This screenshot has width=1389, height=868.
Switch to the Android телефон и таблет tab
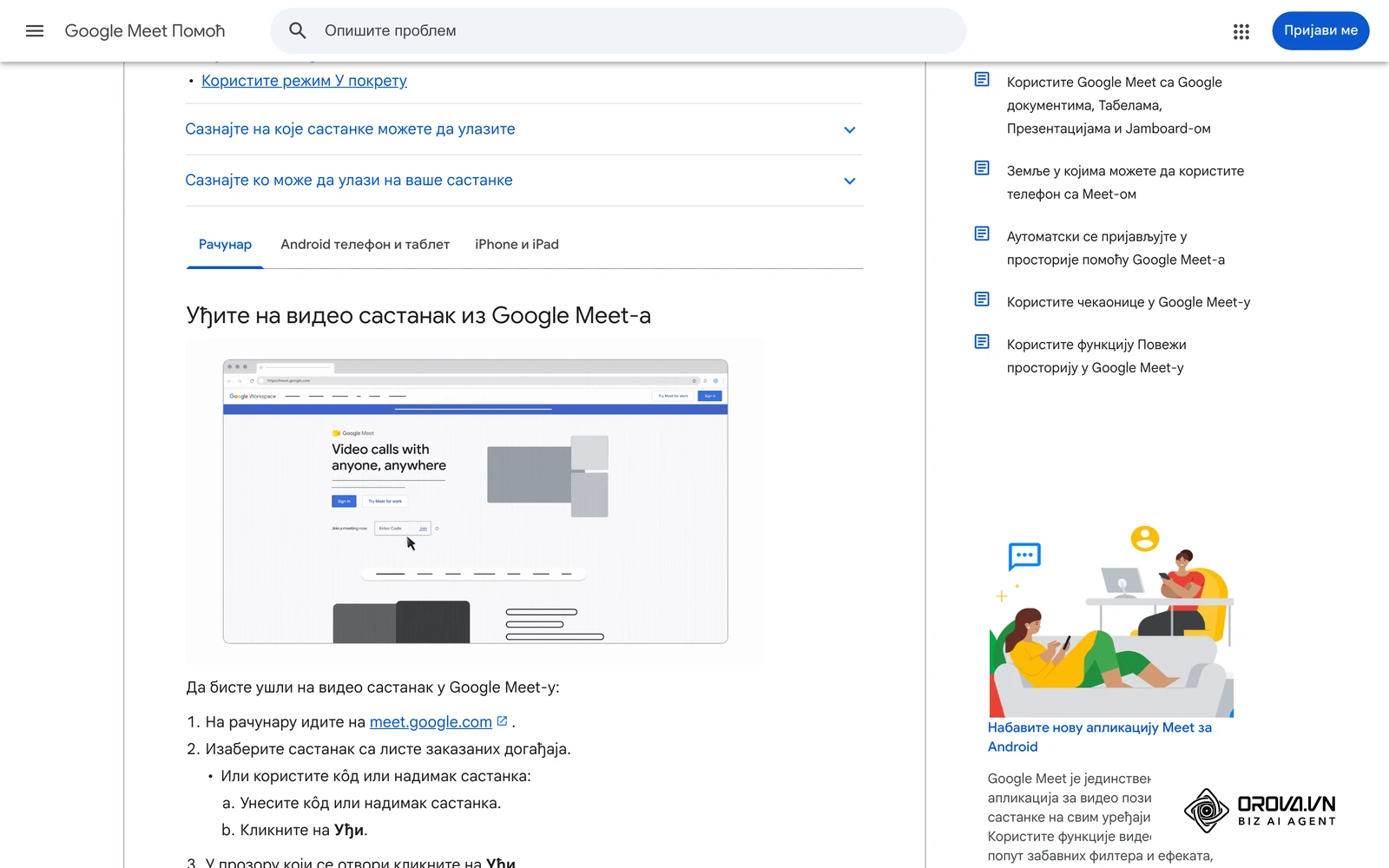(x=365, y=245)
